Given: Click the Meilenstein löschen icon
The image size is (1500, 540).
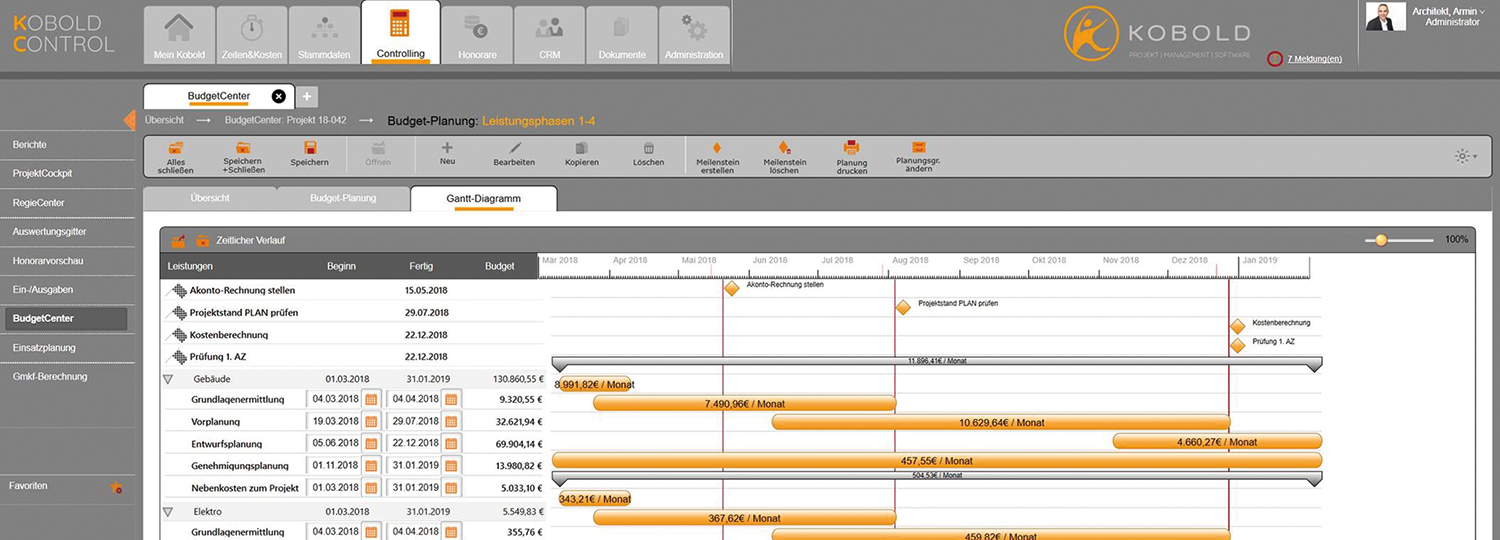Looking at the screenshot, I should coord(785,147).
